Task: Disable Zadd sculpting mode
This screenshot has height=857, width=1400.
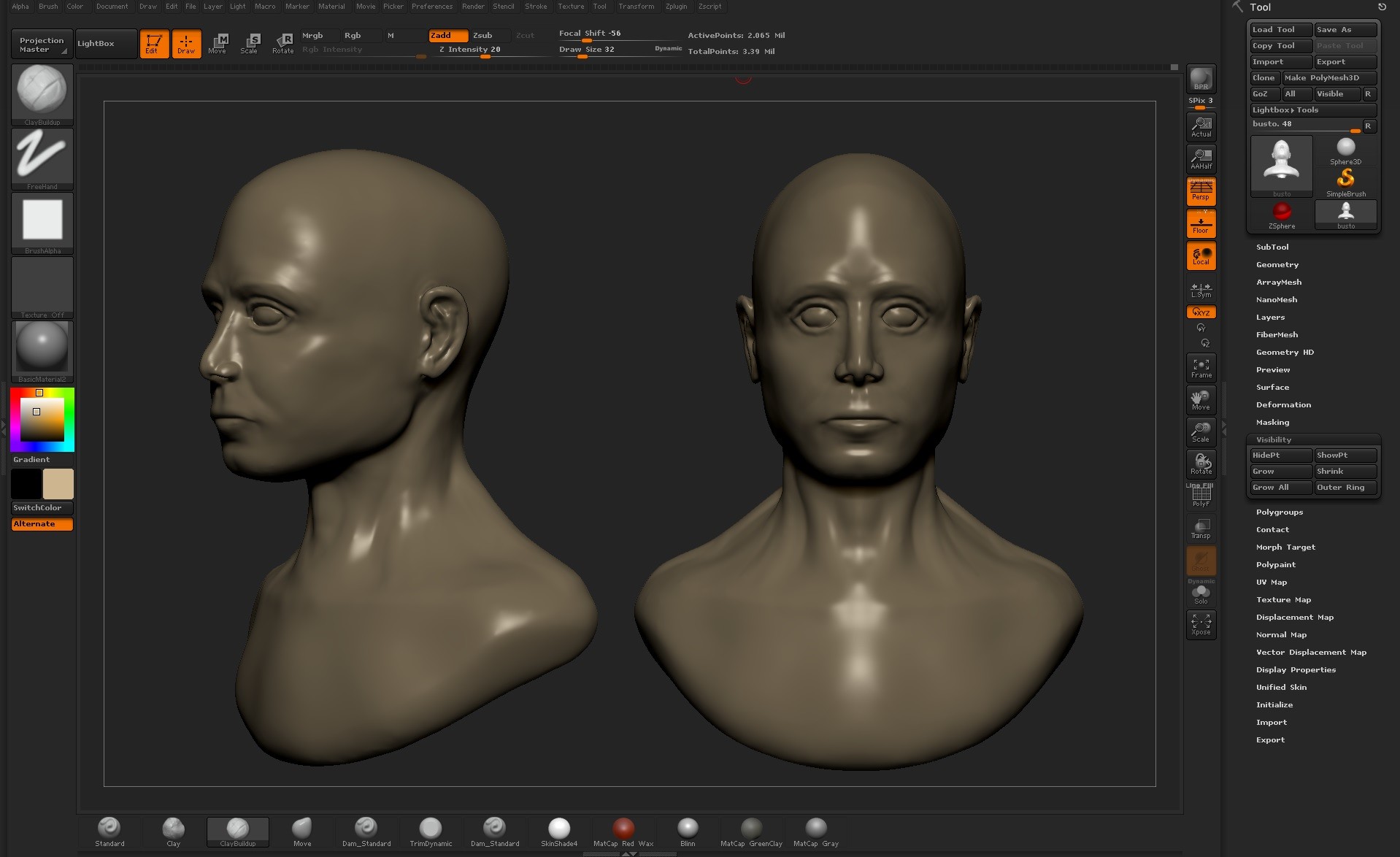Action: 448,35
